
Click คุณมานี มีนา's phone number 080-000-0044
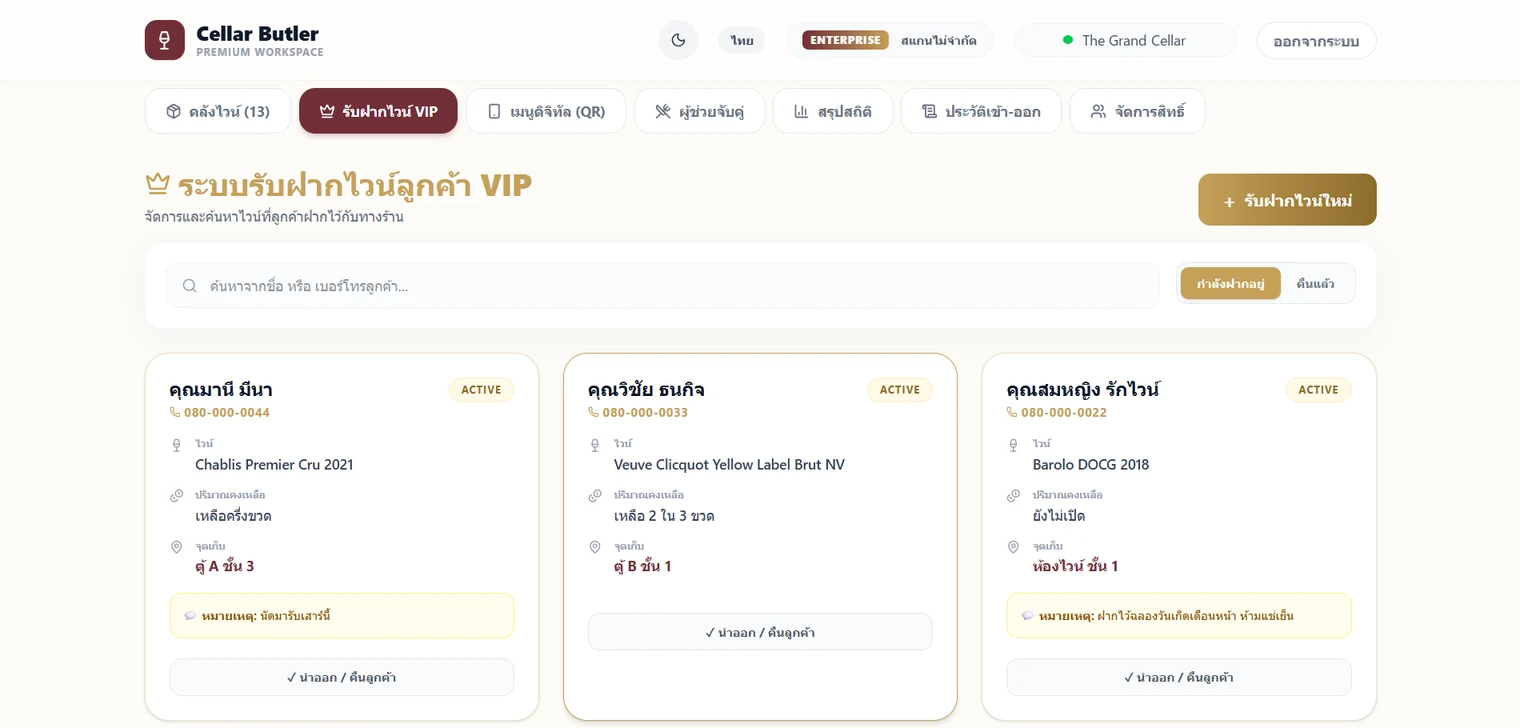point(227,412)
